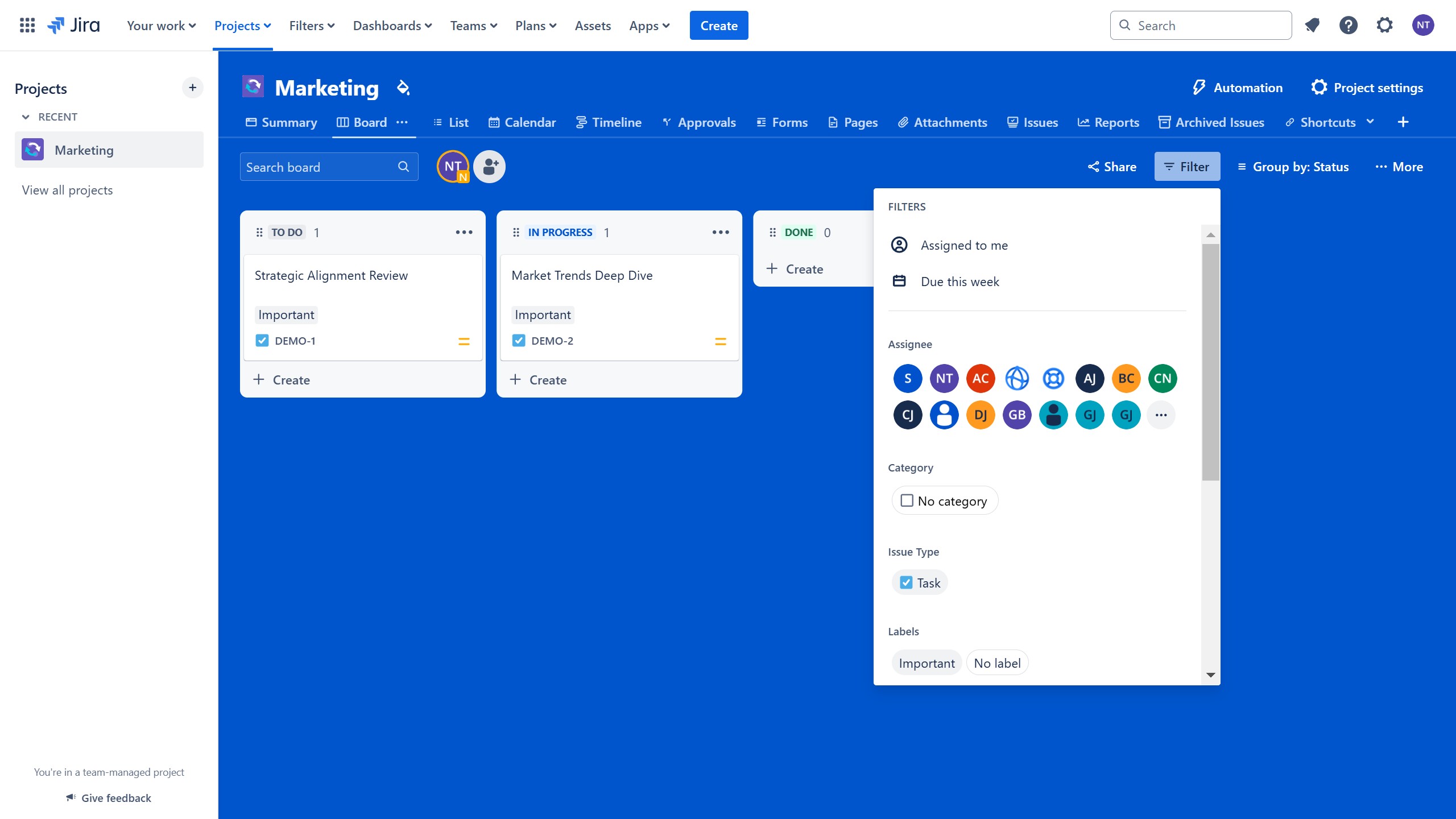Expand the Your work dropdown
The height and width of the screenshot is (819, 1456).
coord(161,26)
